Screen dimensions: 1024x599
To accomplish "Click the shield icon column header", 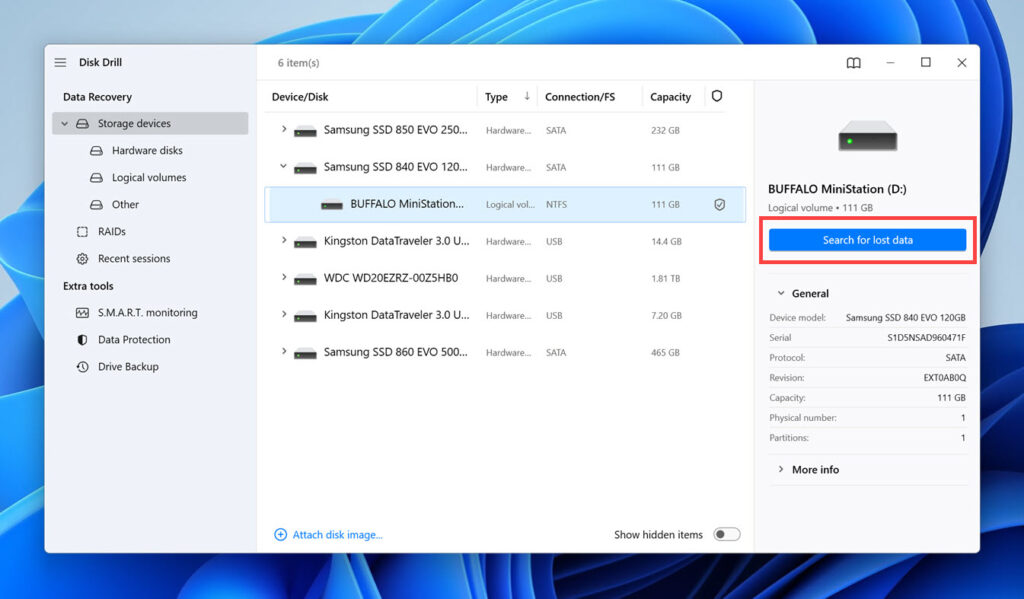I will [x=717, y=96].
